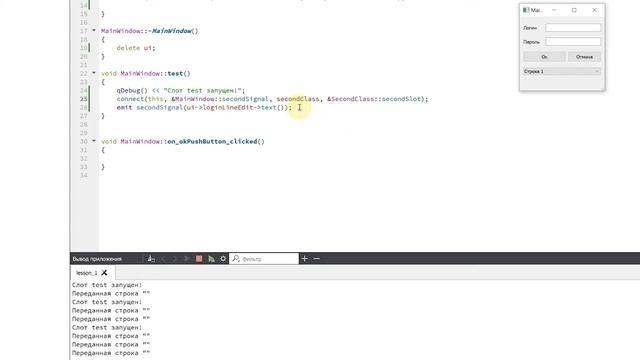Click the previous item arrow in output toolbar
This screenshot has height=360, width=640.
point(163,259)
